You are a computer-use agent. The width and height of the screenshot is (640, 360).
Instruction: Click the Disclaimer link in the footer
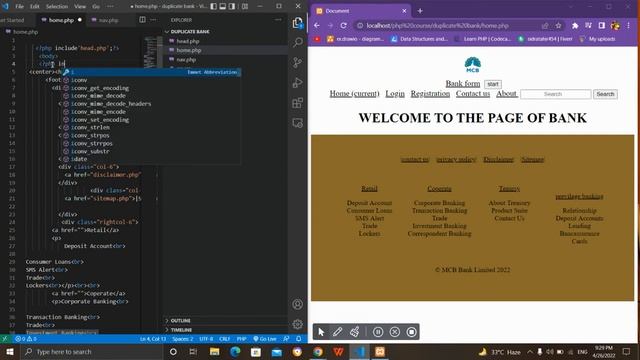tap(498, 159)
